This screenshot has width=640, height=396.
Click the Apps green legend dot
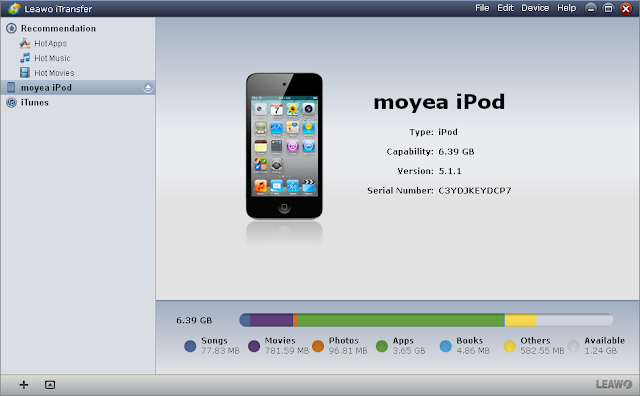coord(382,346)
